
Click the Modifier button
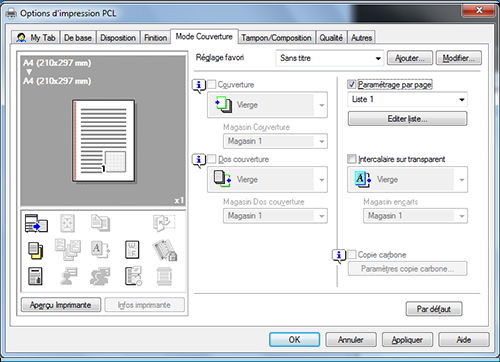459,58
